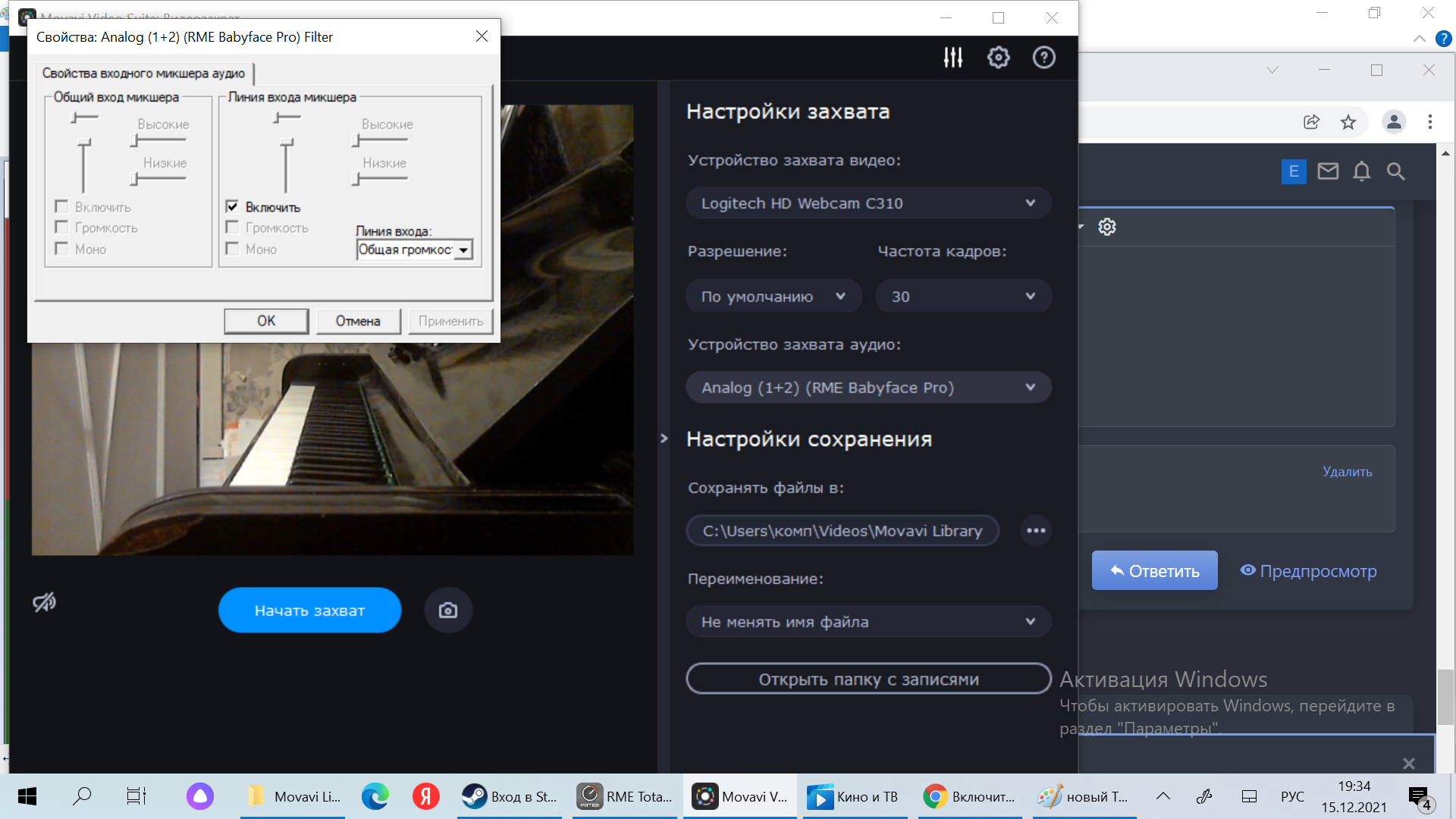Open Movavi settings gear icon
This screenshot has height=819, width=1456.
click(998, 58)
